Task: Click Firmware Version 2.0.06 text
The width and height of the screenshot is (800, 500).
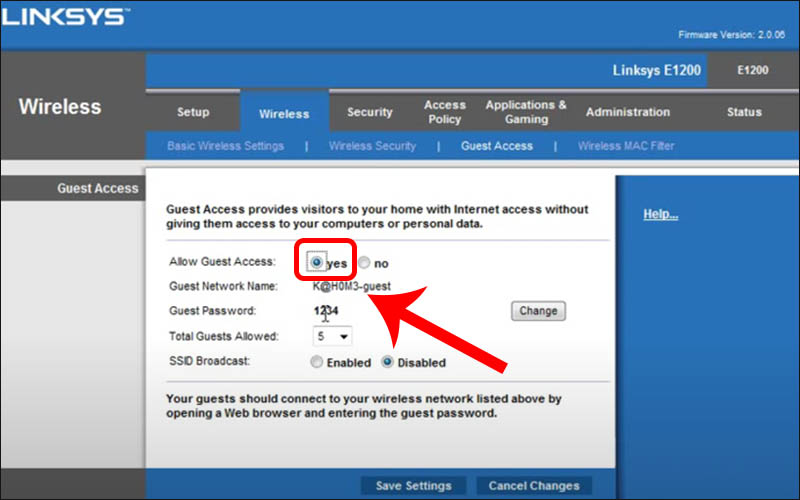Action: click(x=731, y=35)
